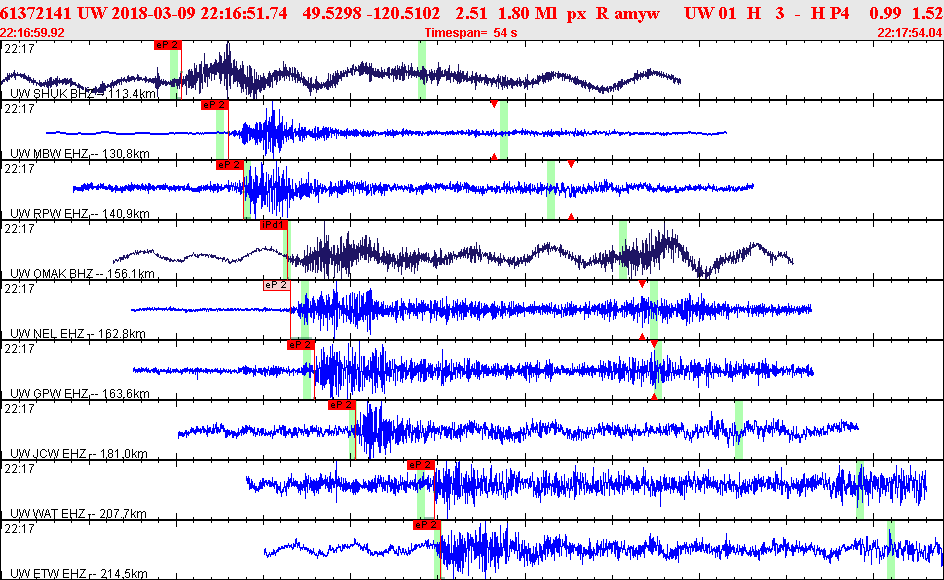The width and height of the screenshot is (944, 580).
Task: Click the pale eP 2 flag on NEL trace
Action: (276, 285)
